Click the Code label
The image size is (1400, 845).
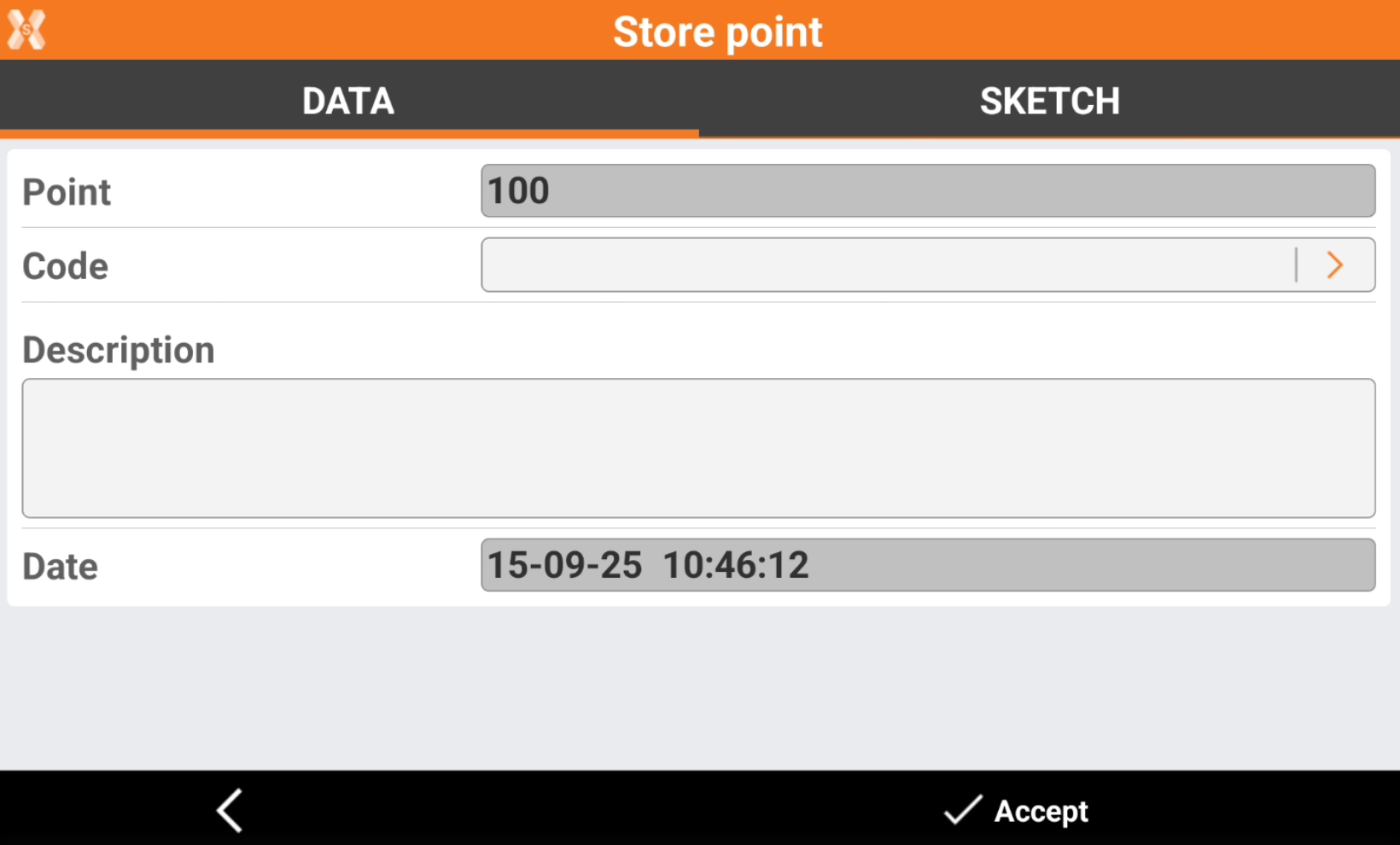pyautogui.click(x=66, y=266)
